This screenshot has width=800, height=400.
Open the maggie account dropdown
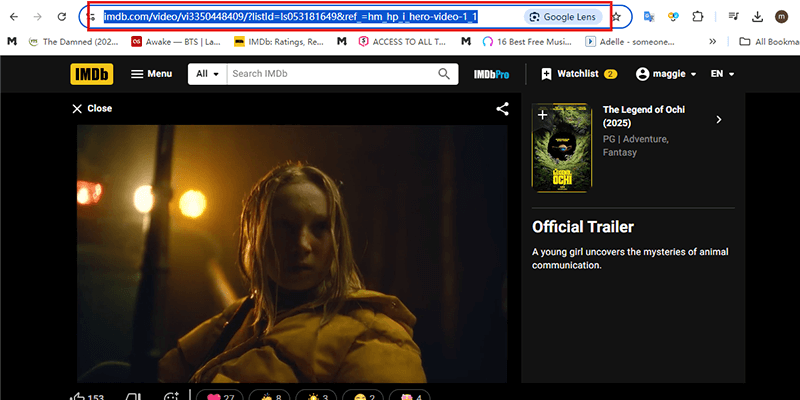(666, 74)
